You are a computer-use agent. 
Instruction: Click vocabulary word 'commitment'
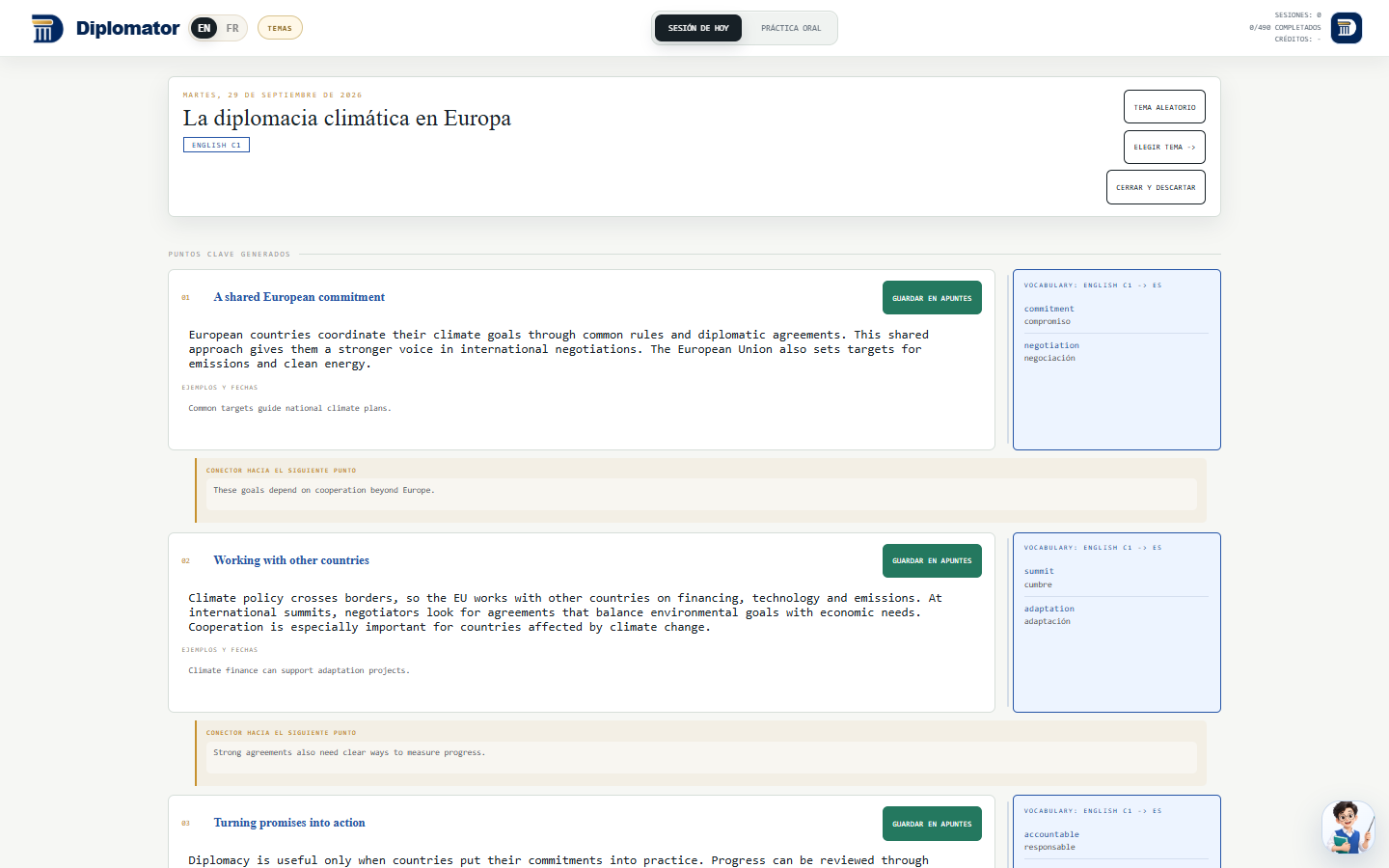1049,309
